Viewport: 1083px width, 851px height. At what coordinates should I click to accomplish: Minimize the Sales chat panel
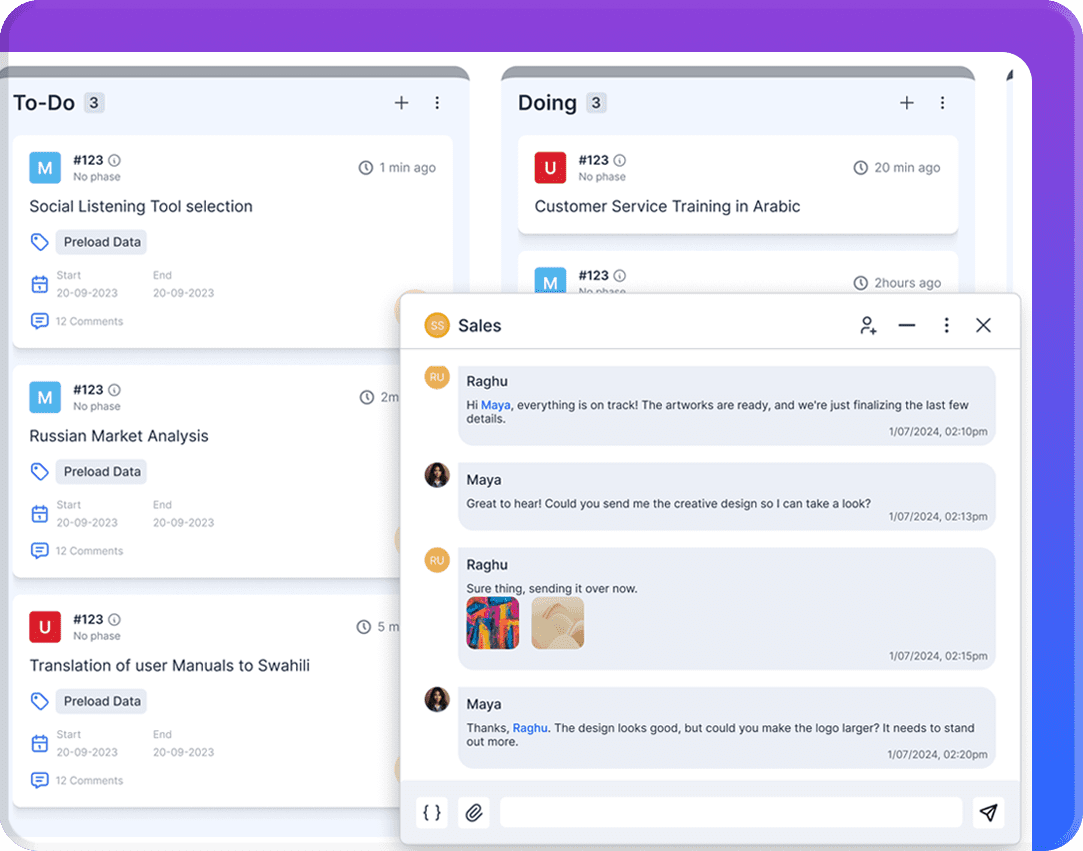[x=907, y=325]
